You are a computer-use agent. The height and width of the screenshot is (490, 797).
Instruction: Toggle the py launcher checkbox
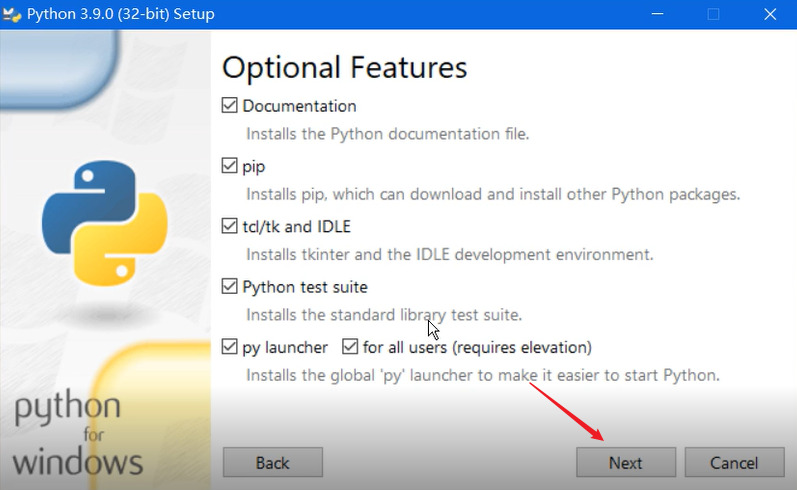[x=230, y=347]
